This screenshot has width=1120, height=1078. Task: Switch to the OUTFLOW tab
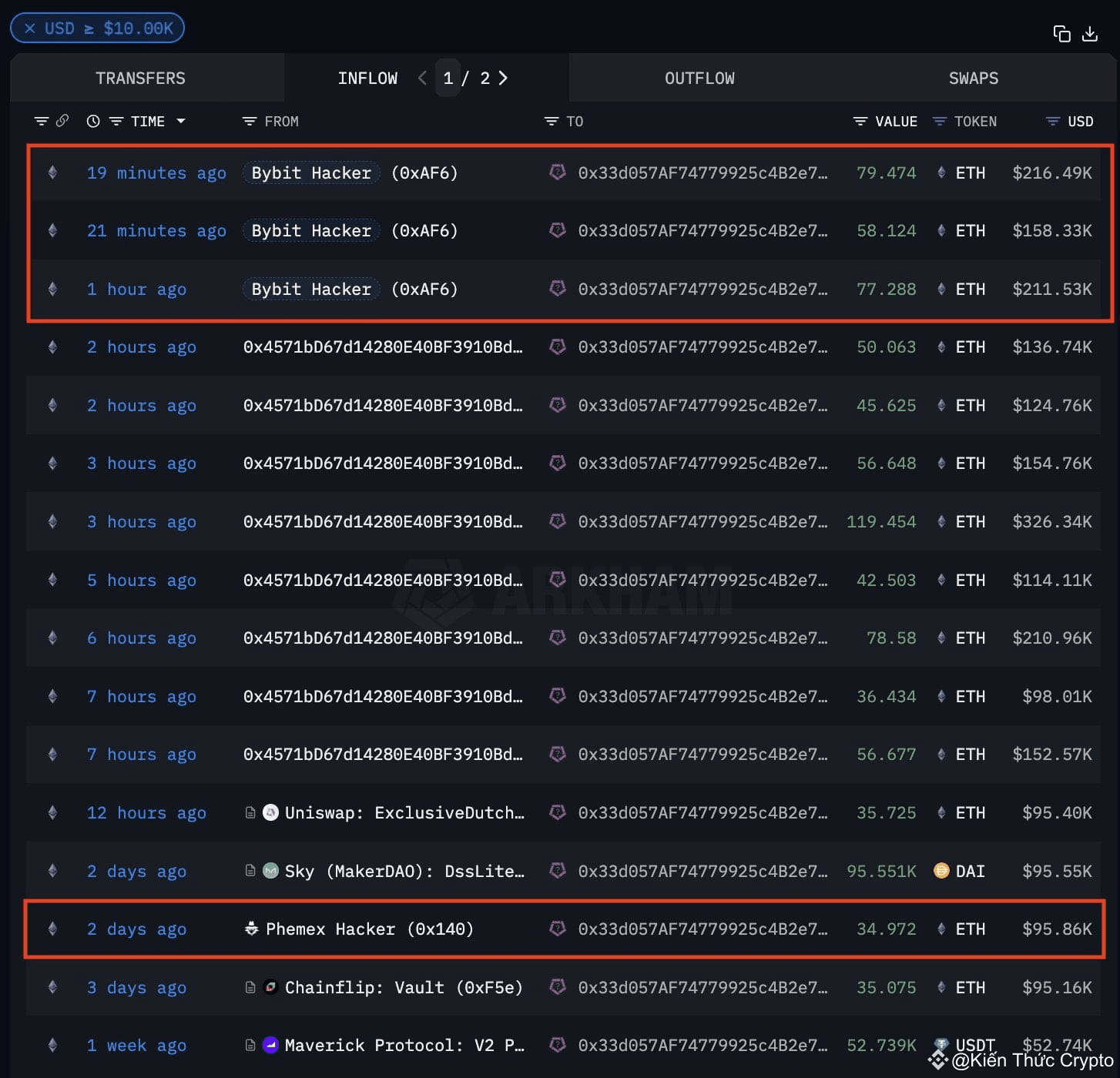(x=699, y=78)
